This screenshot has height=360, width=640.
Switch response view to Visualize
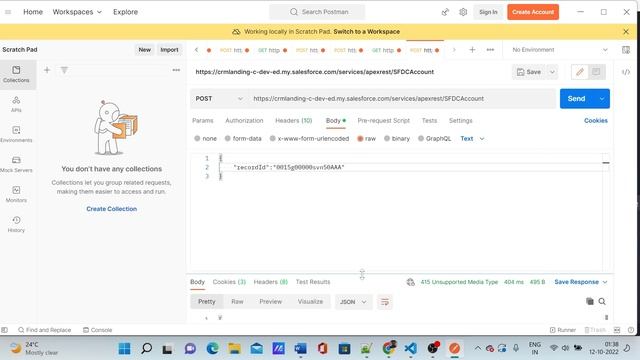[310, 302]
